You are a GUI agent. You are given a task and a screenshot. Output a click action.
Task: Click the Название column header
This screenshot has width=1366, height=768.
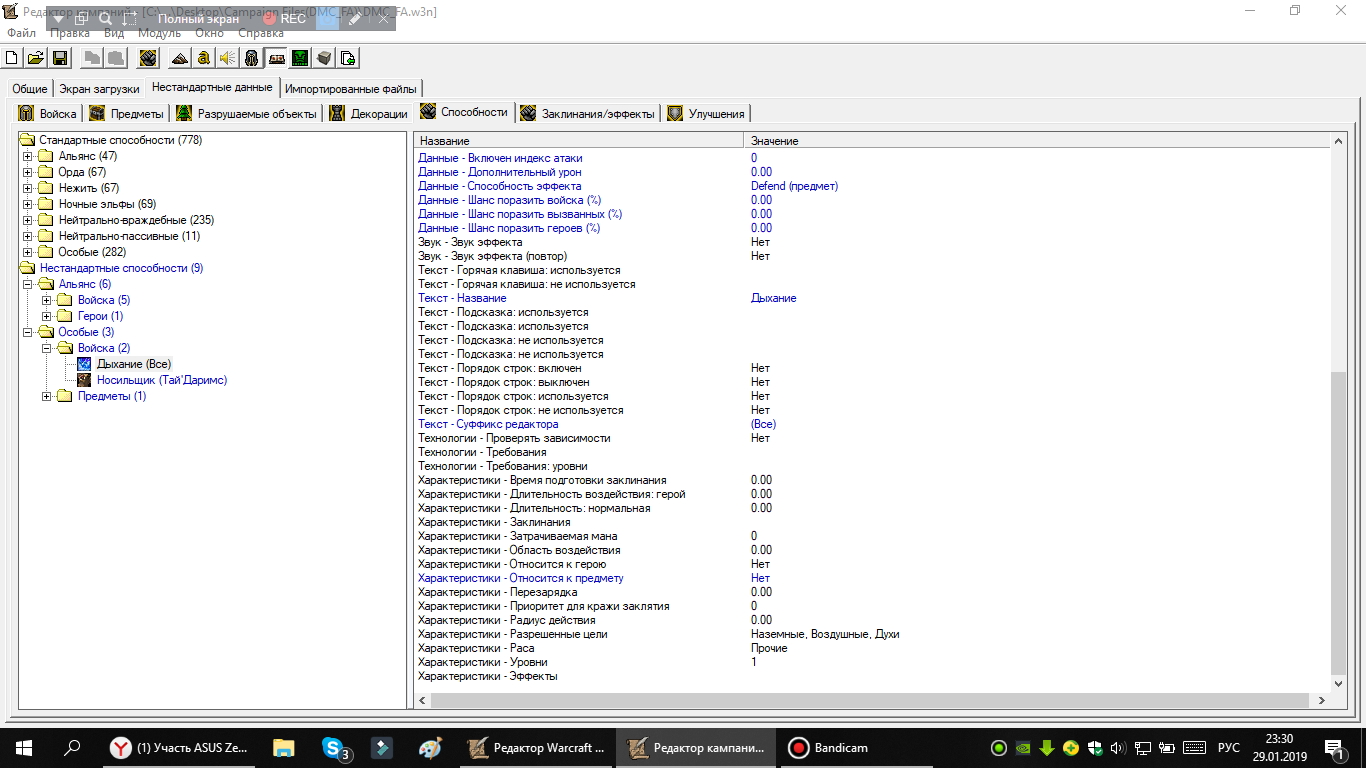579,141
